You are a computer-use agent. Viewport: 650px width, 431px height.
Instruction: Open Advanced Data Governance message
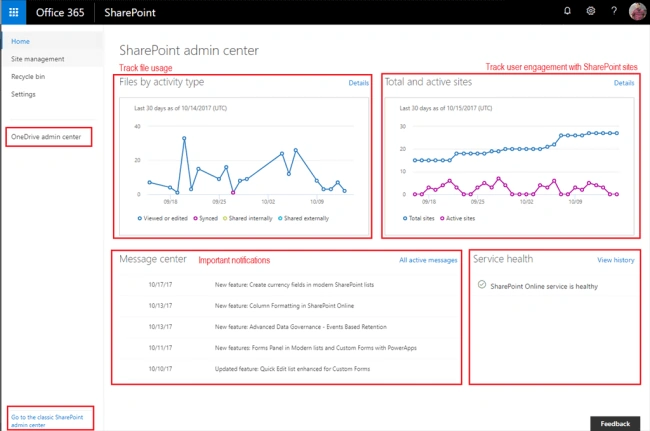point(301,327)
